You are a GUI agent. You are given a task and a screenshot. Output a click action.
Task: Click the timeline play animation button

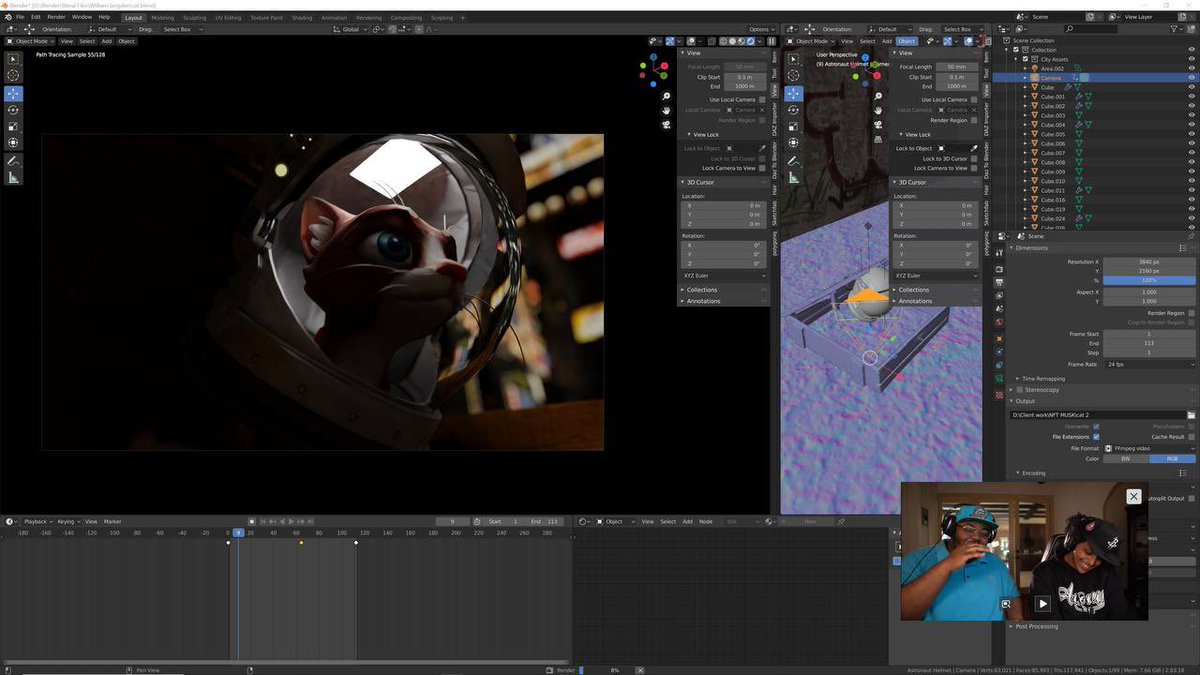(x=290, y=521)
